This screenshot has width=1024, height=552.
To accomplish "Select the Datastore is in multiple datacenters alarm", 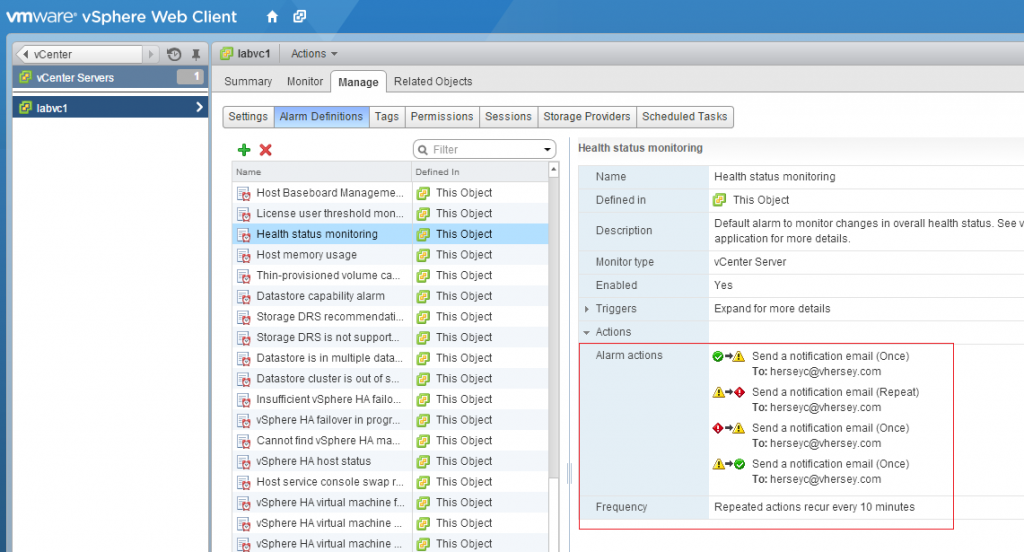I will (391, 358).
